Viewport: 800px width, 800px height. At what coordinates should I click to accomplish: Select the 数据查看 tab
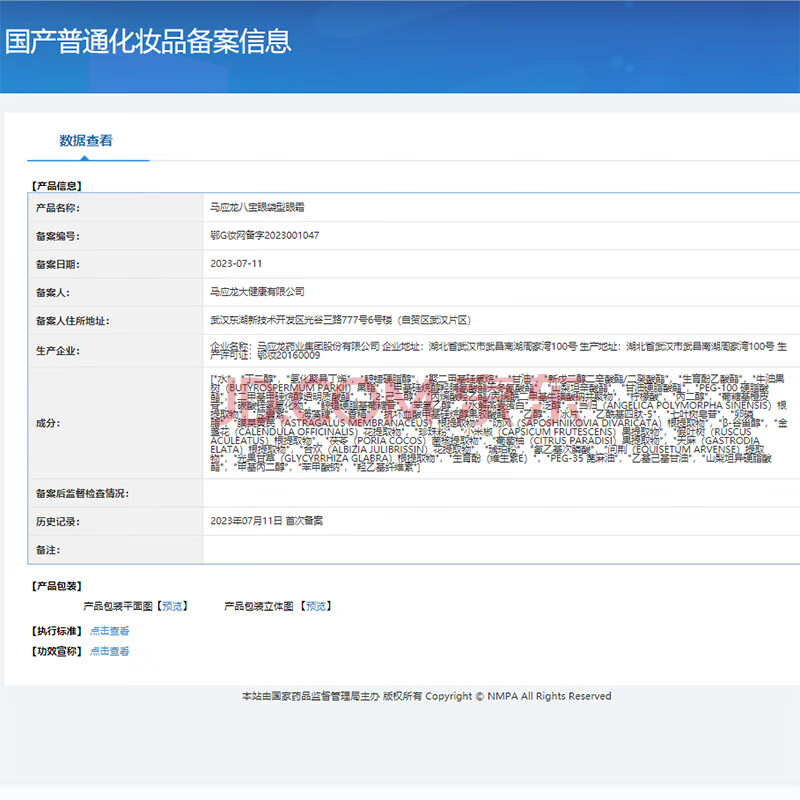coord(86,141)
